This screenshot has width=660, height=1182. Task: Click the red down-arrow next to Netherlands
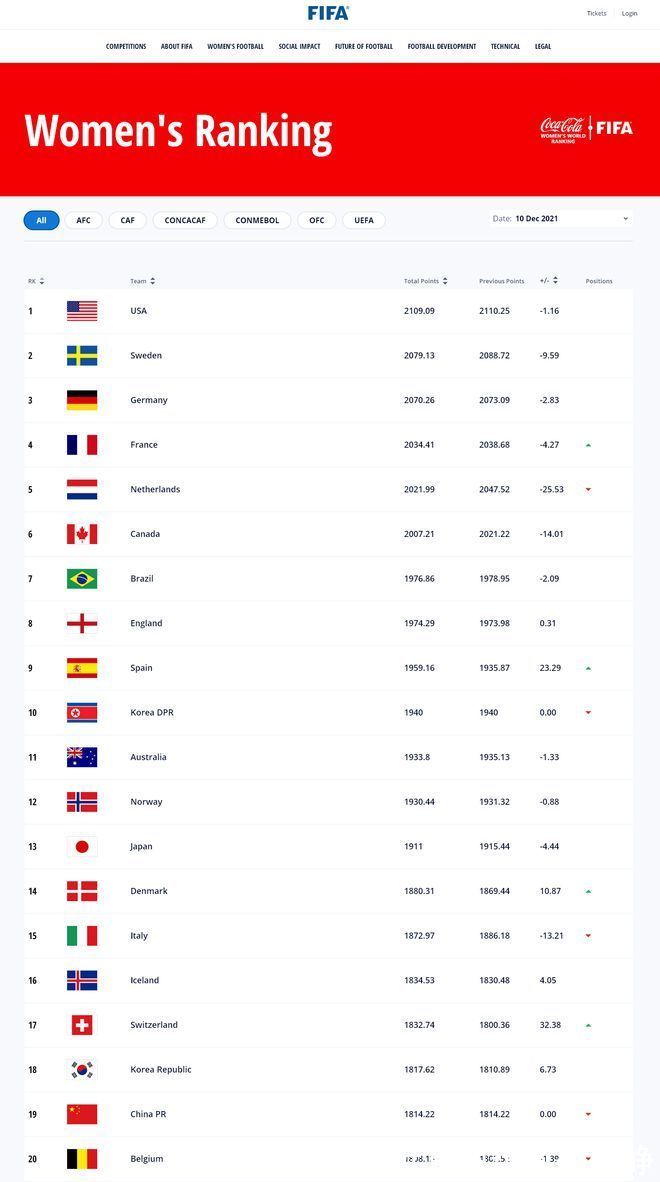(x=588, y=490)
